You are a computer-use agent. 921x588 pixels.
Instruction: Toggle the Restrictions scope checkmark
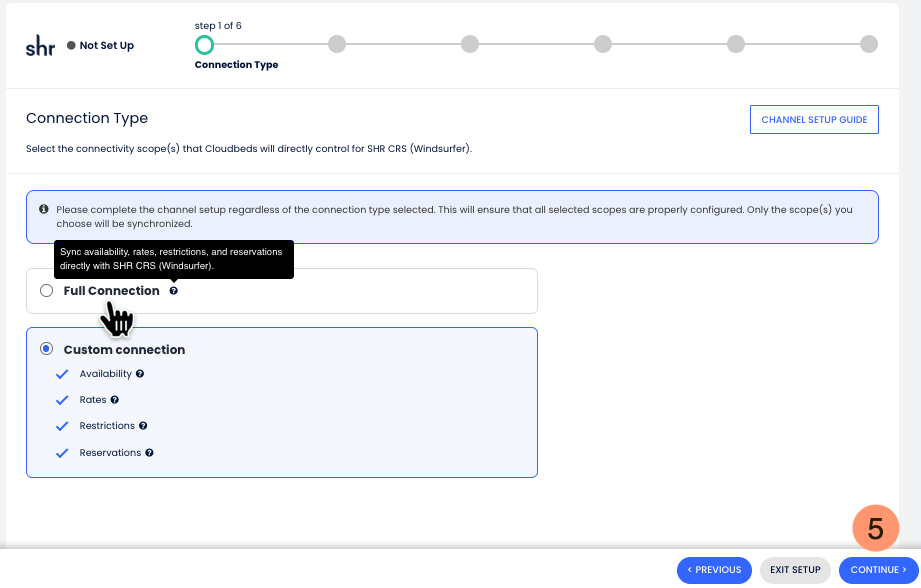click(60, 426)
